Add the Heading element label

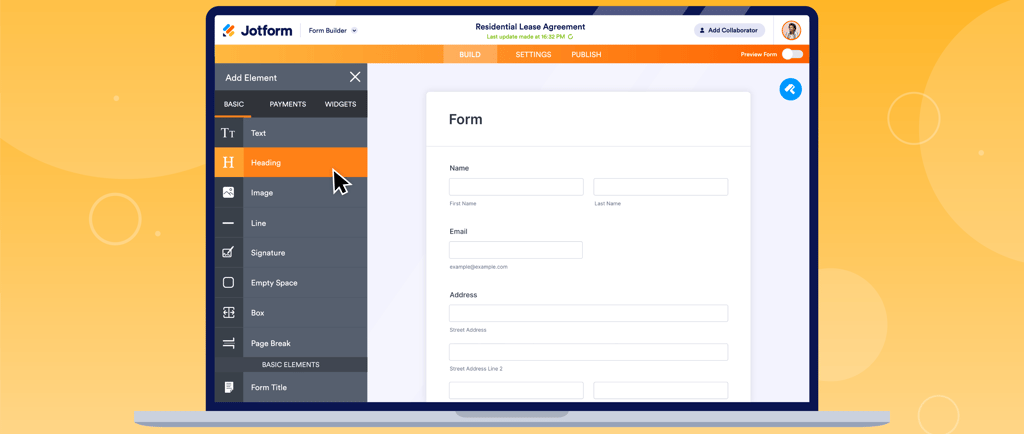point(266,163)
